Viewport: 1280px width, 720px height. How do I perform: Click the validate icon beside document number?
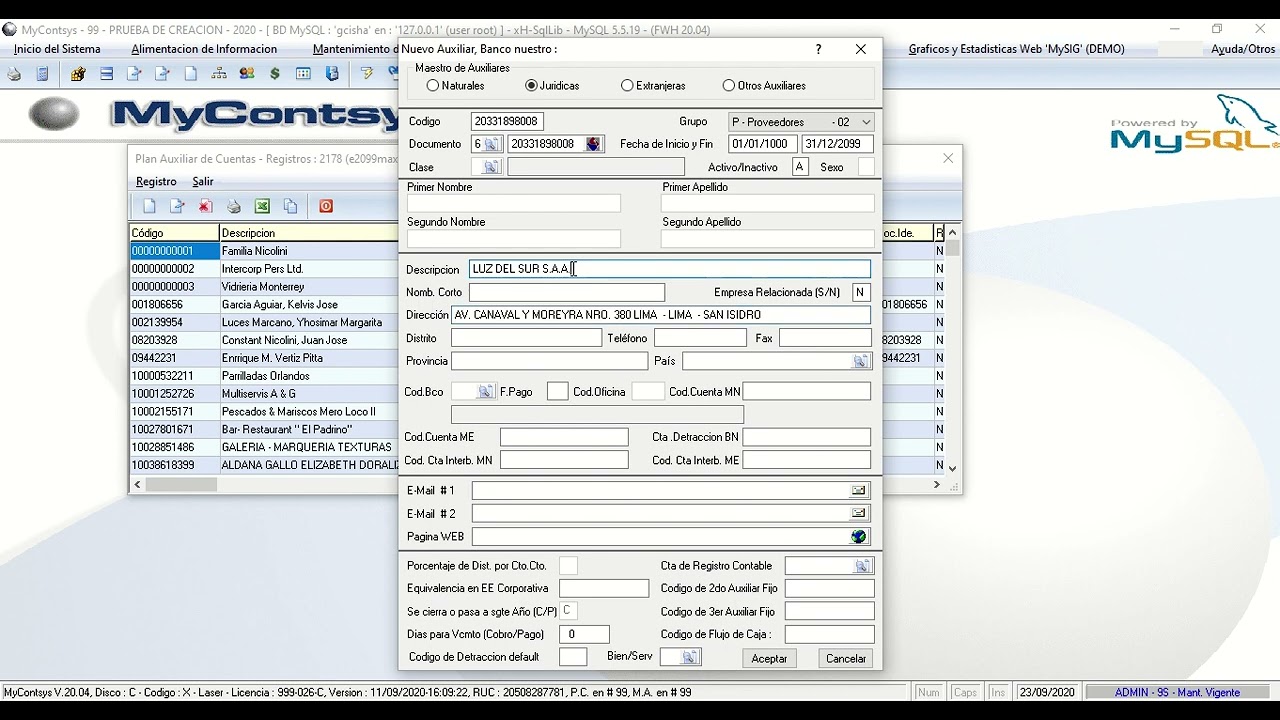tap(594, 144)
